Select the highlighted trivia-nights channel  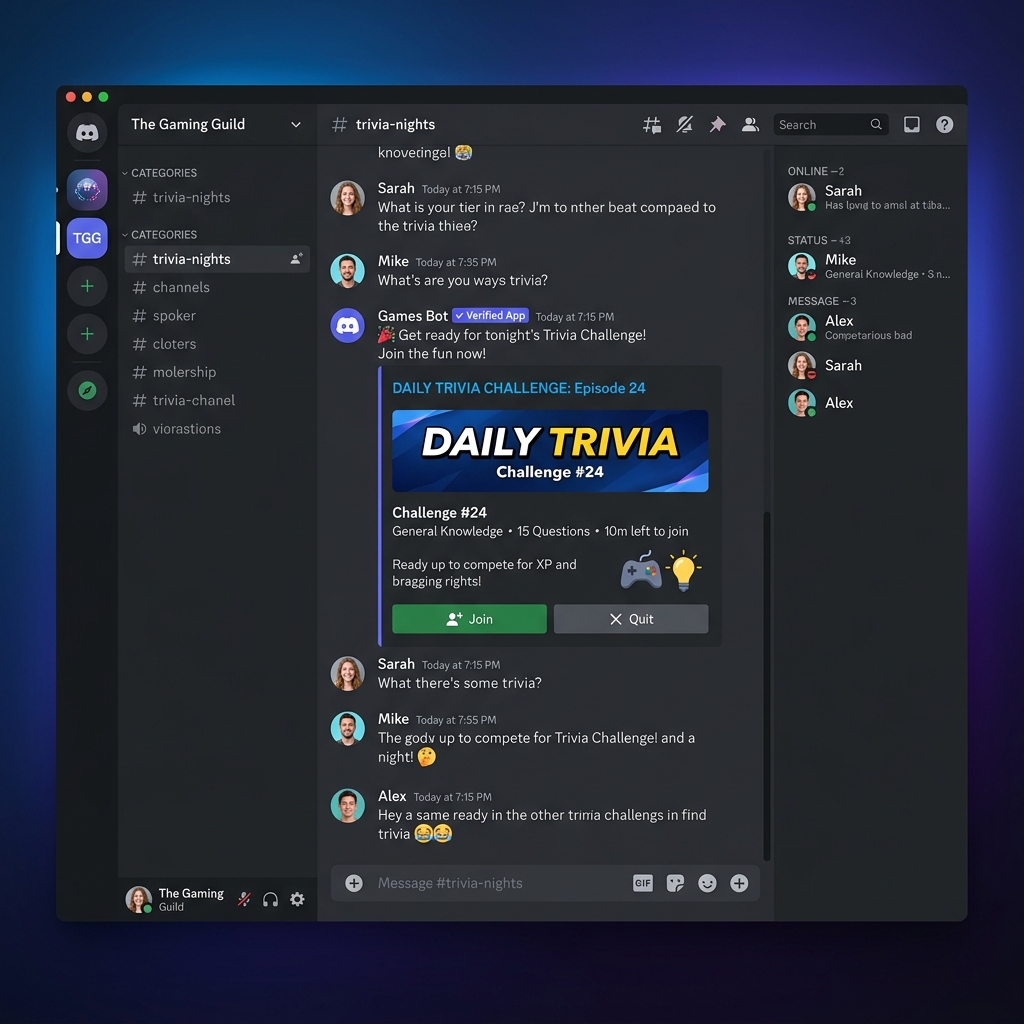pos(217,259)
